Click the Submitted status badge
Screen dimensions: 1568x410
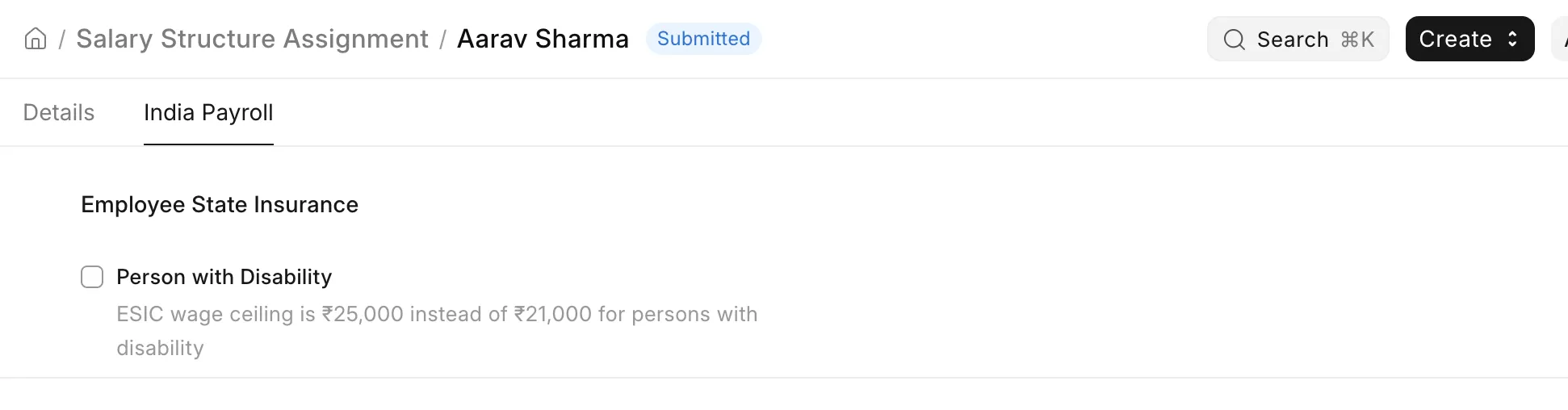point(703,39)
